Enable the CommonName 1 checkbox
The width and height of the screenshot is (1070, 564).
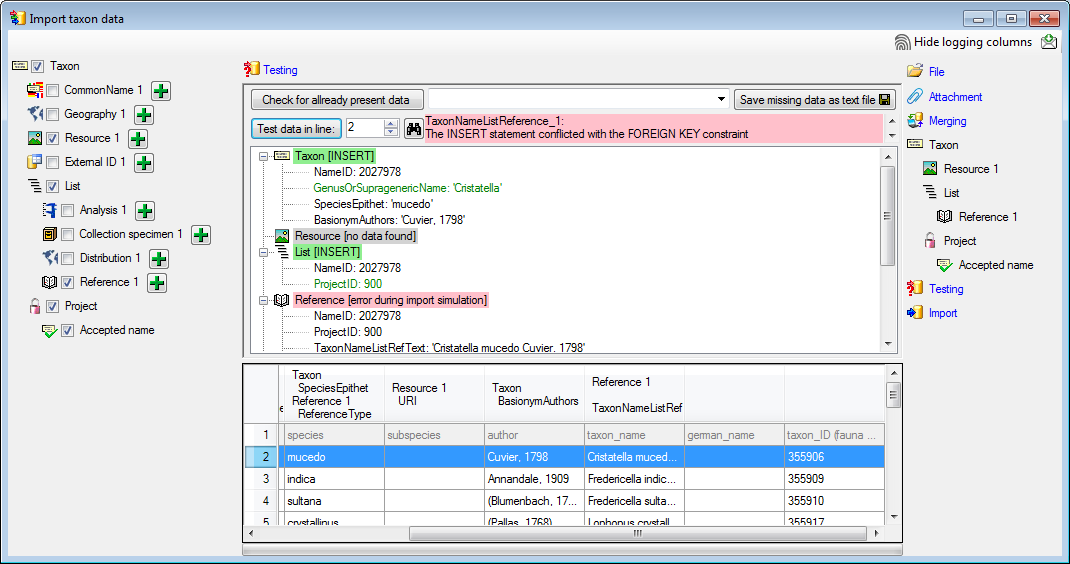coord(52,91)
